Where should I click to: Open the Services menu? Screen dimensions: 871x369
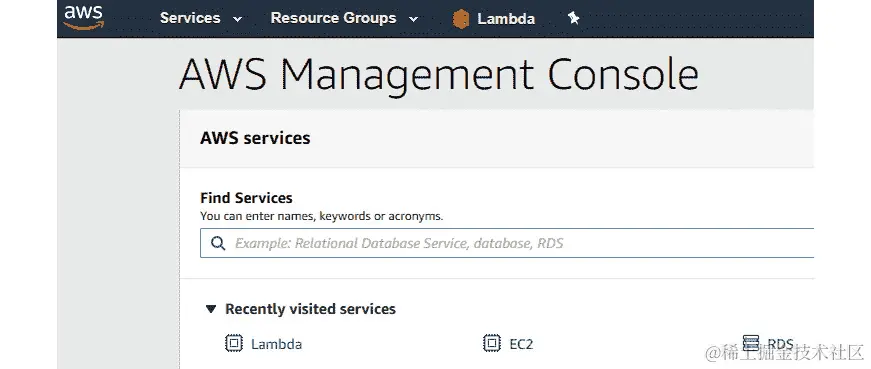click(x=190, y=18)
